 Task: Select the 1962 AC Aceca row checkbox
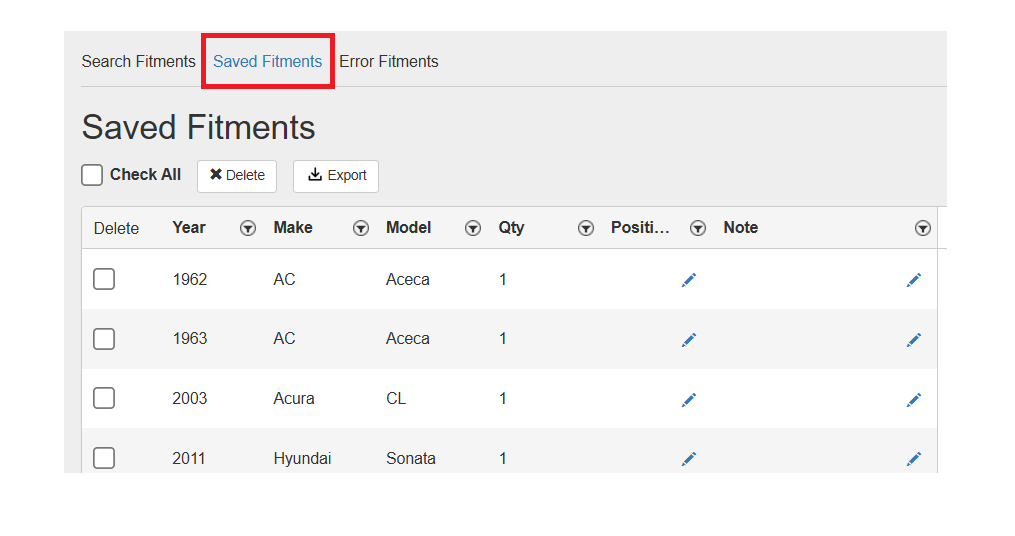click(104, 279)
